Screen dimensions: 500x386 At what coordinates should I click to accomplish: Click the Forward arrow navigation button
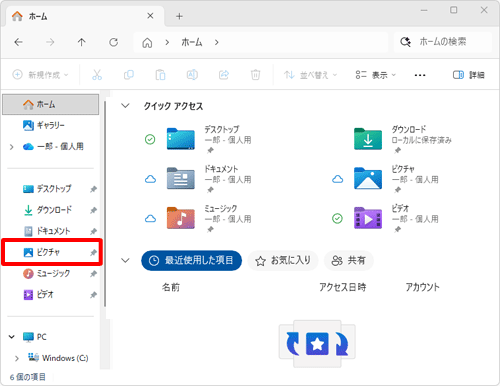click(50, 42)
